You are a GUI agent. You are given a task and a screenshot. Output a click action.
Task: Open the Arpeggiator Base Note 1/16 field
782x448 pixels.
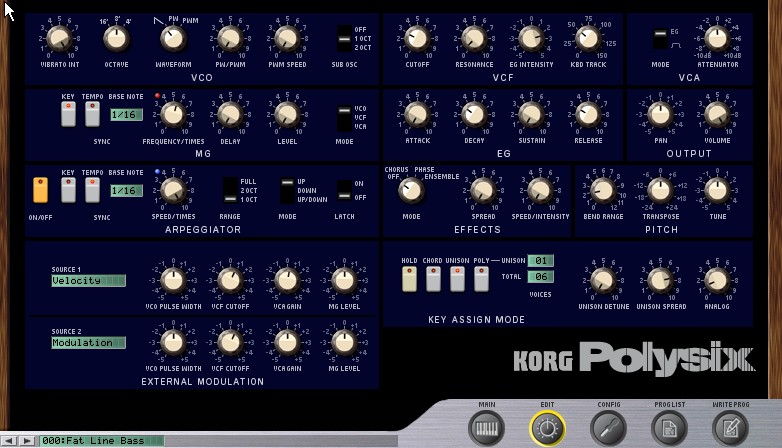(126, 191)
